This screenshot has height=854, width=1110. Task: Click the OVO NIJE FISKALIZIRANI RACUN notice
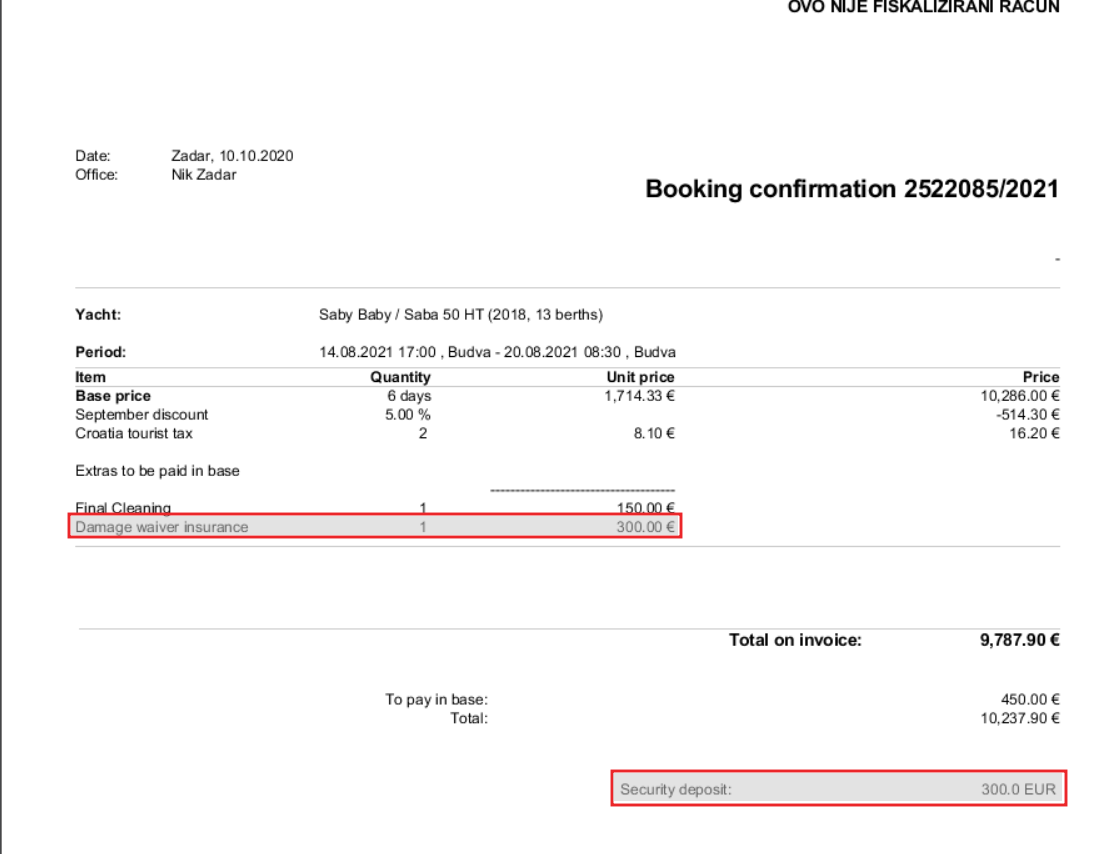(x=924, y=7)
